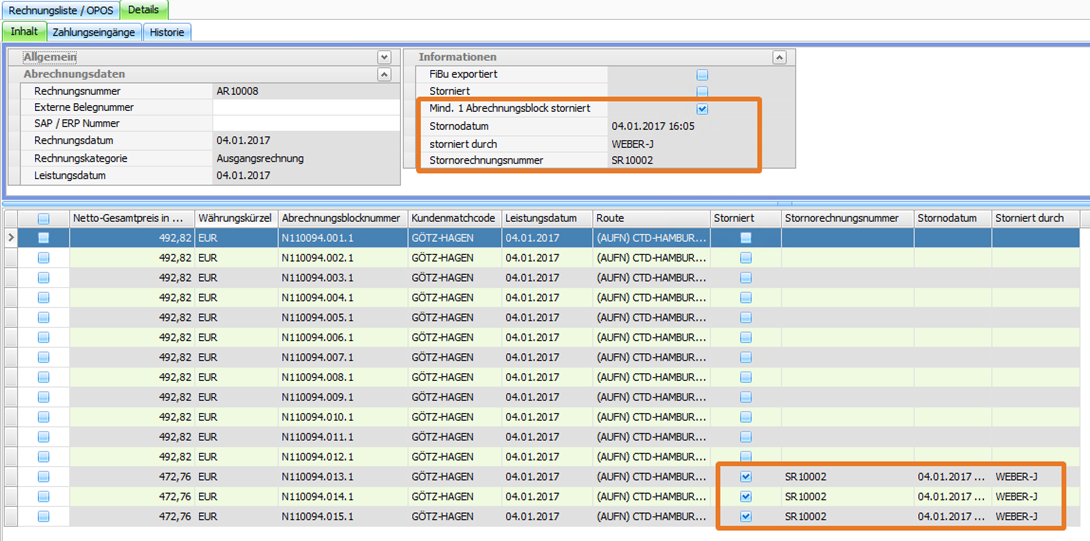
Task: Click the SAP / ERP Nummer field
Action: click(303, 124)
